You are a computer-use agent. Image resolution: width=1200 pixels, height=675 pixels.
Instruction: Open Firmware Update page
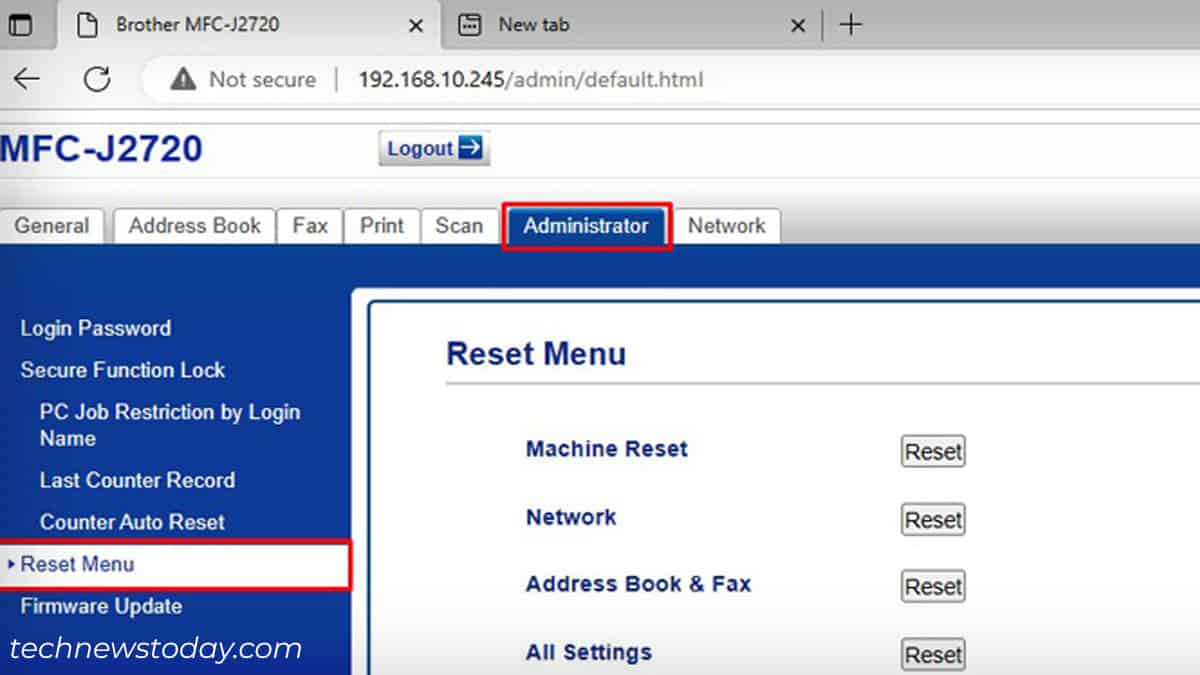(101, 606)
